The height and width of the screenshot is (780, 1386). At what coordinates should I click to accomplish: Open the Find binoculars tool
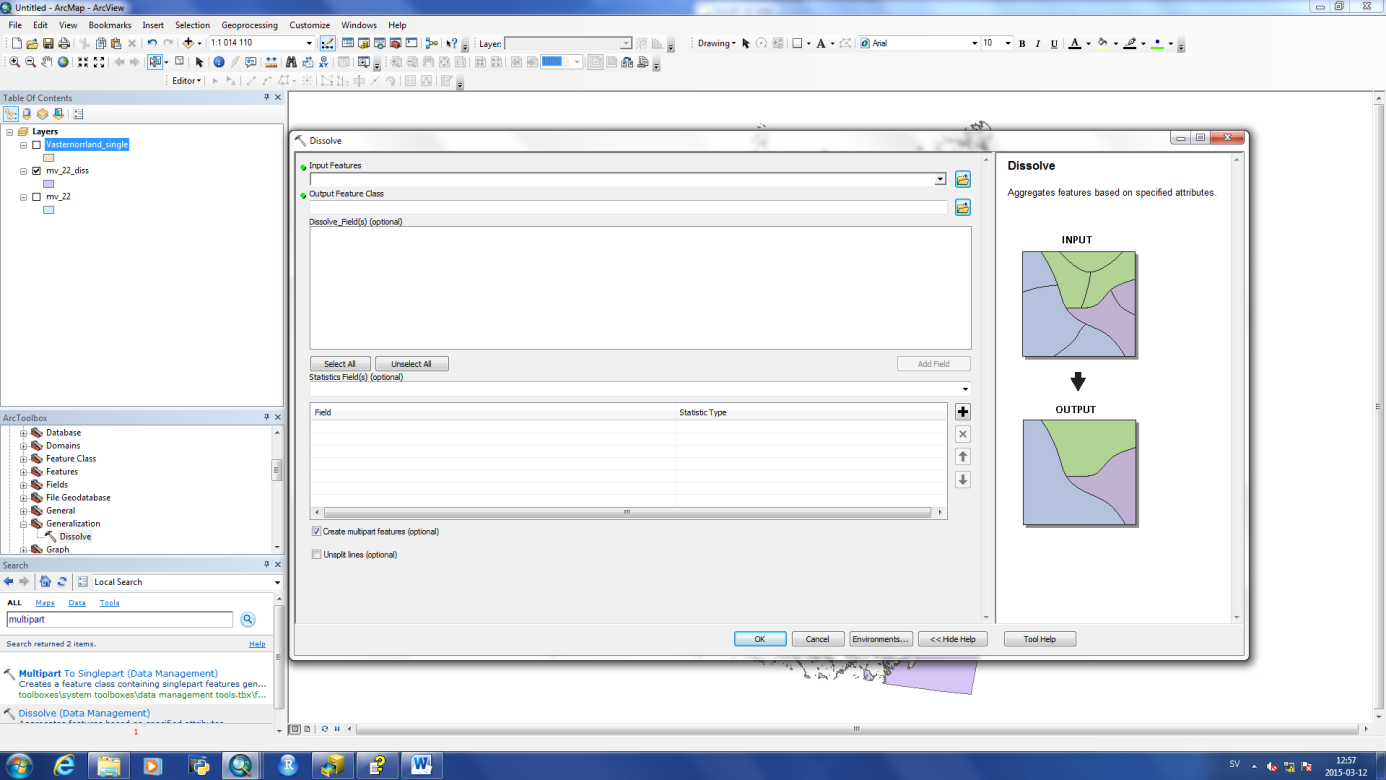[x=290, y=62]
